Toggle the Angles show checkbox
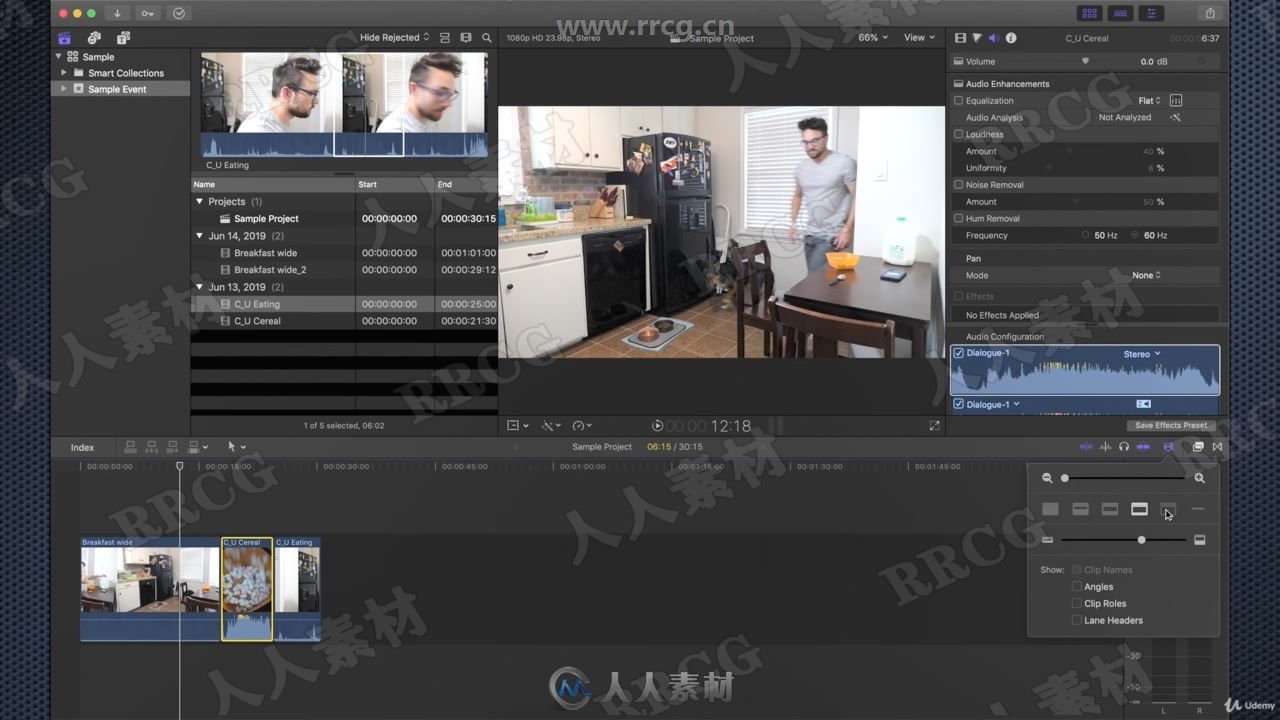This screenshot has width=1280, height=720. coord(1077,587)
